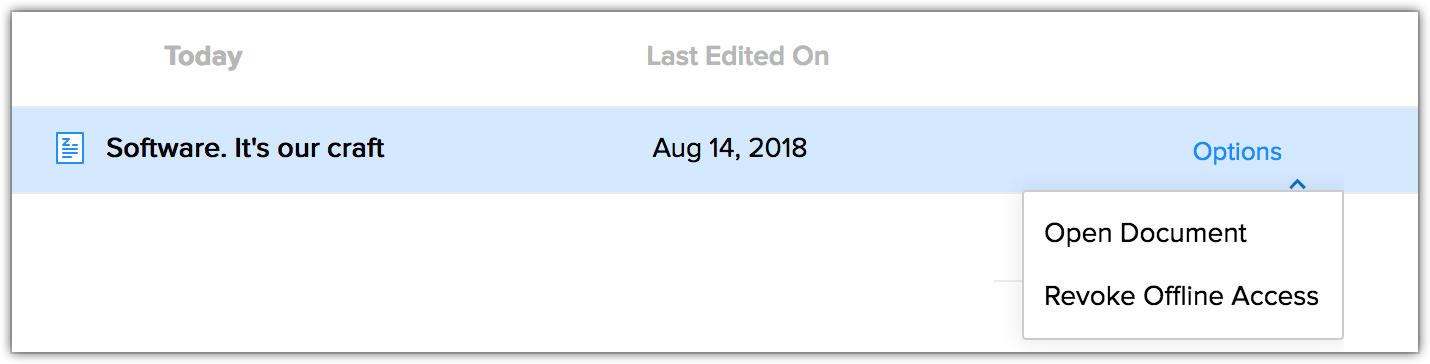1430x364 pixels.
Task: Click the Last Edited On column header
Action: pyautogui.click(x=738, y=56)
